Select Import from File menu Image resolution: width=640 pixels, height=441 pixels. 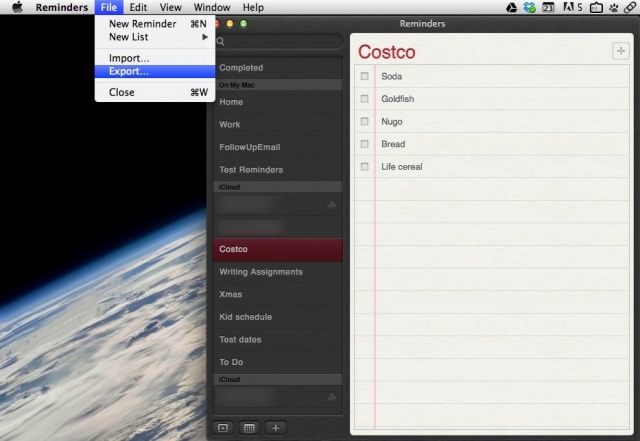click(129, 58)
